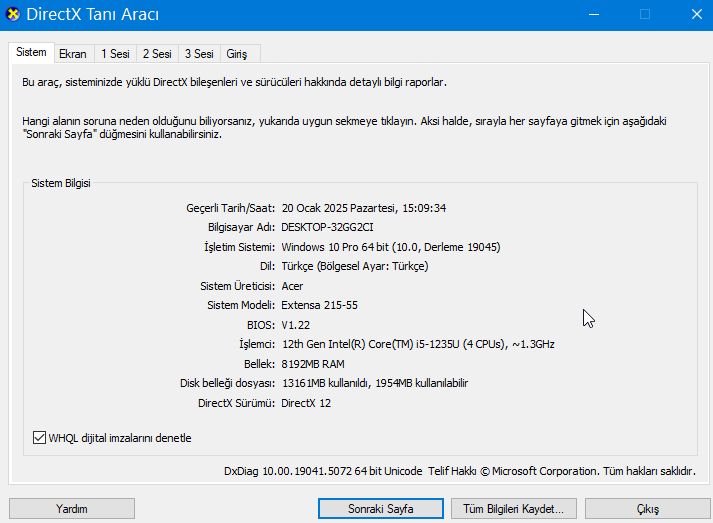This screenshot has width=713, height=523.
Task: Open the 3 Sesi tab
Action: (199, 54)
